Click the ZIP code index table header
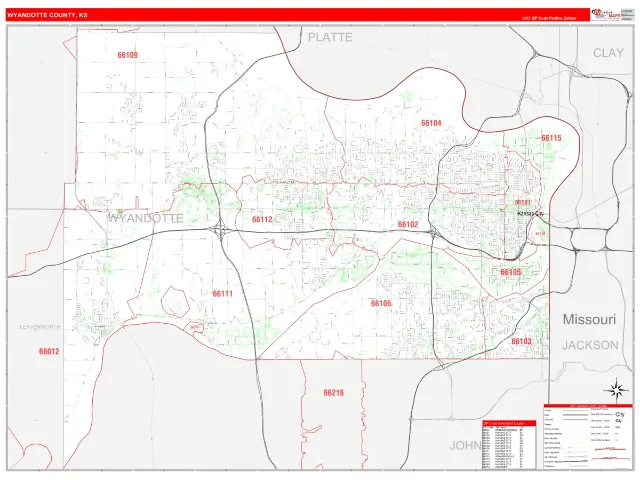640x480 pixels. [x=509, y=423]
